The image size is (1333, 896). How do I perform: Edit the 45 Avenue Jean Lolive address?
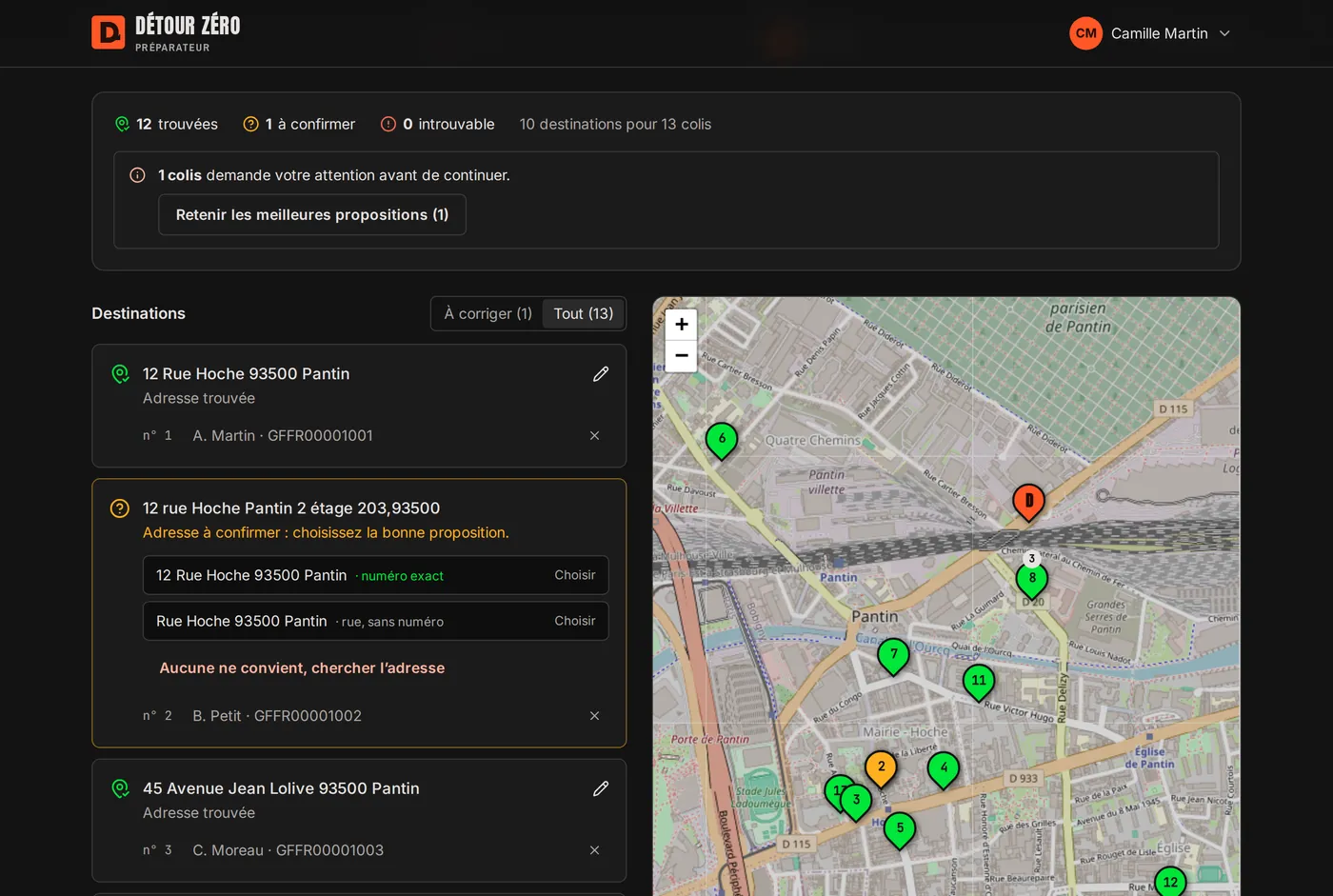pos(601,788)
